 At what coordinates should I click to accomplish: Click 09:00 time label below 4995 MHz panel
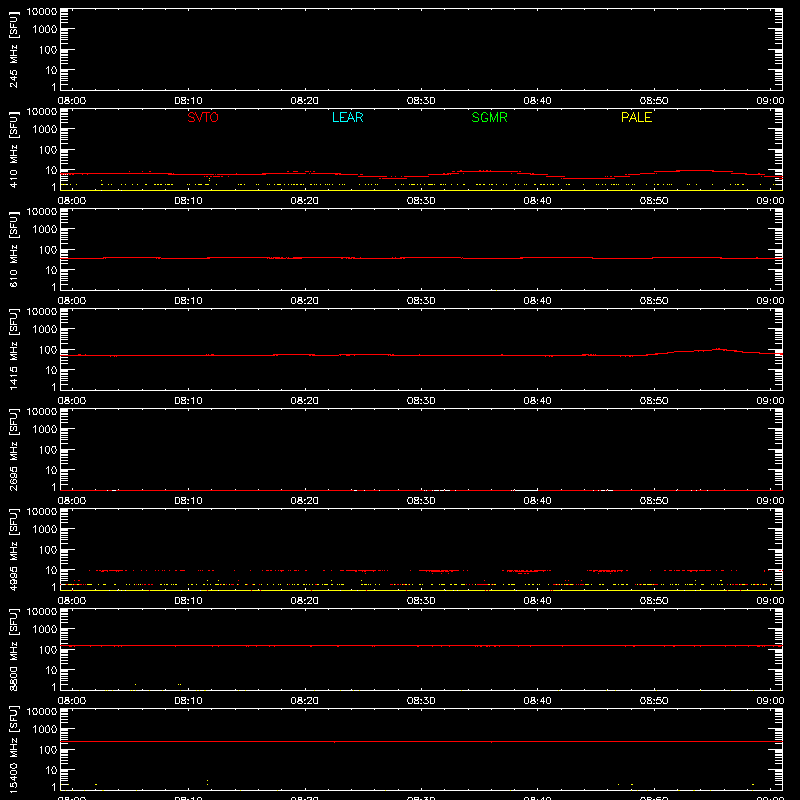[770, 601]
